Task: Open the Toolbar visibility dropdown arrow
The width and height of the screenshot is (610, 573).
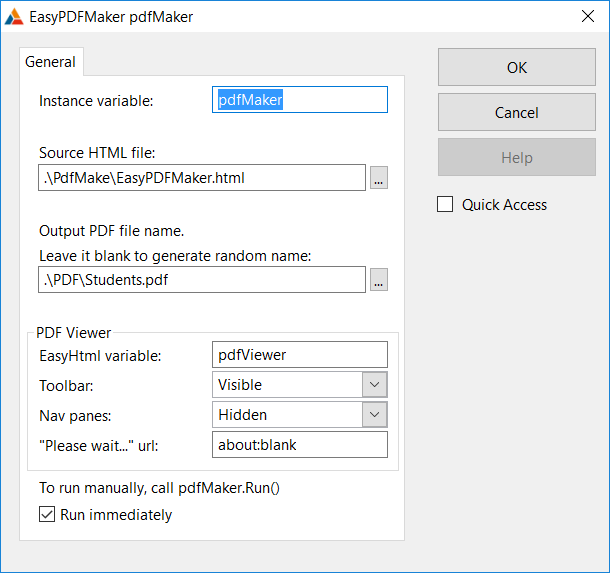Action: [375, 385]
